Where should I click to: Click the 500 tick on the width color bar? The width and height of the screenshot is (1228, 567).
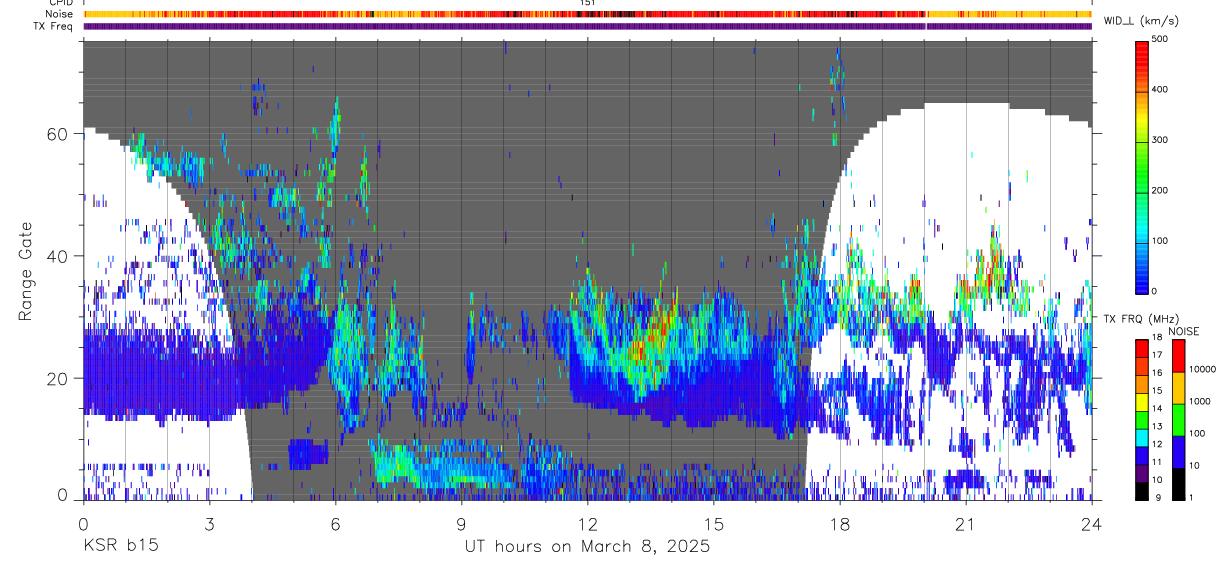(1161, 39)
